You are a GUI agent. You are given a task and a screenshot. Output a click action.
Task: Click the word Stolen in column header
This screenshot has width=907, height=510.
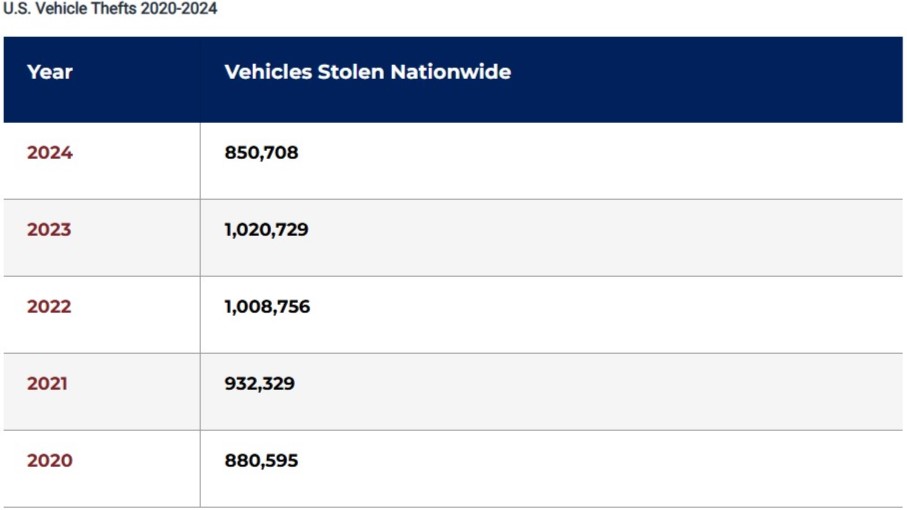click(x=351, y=72)
